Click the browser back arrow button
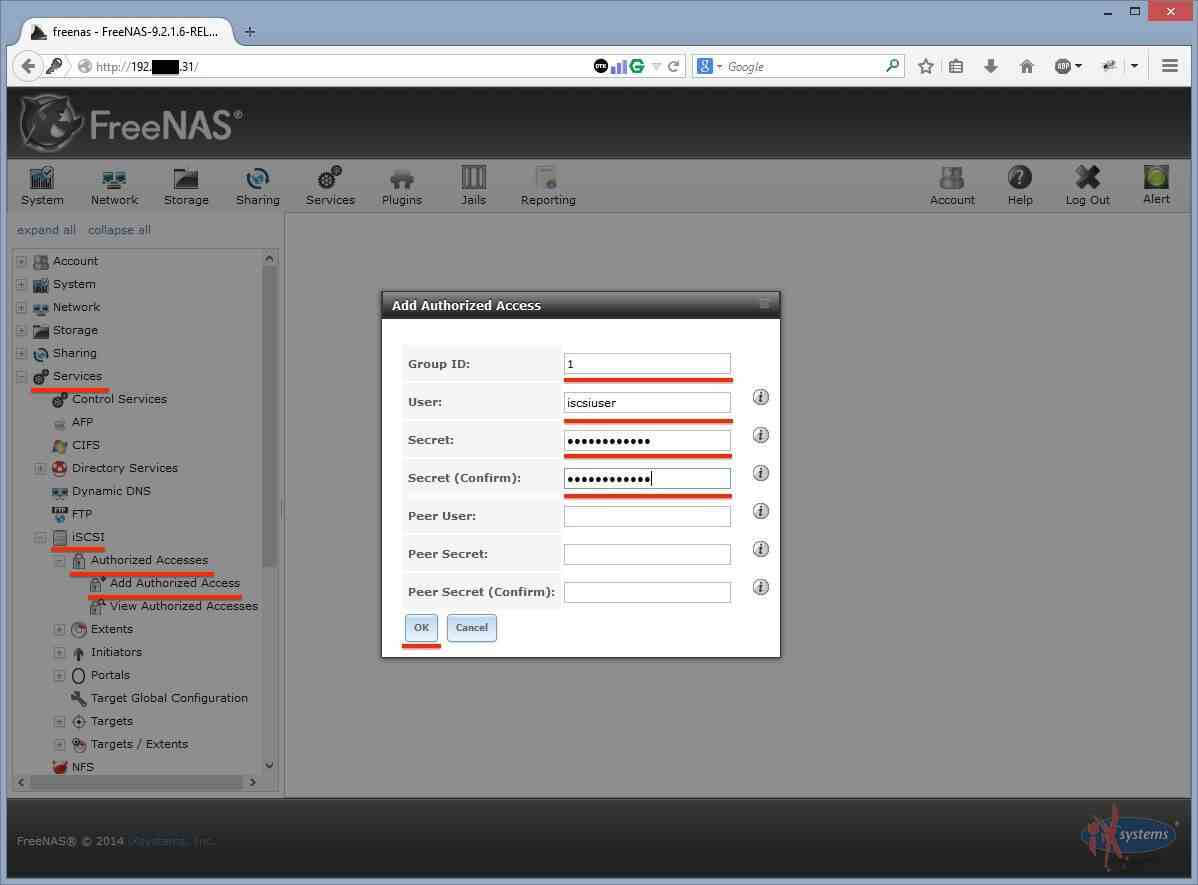 tap(28, 66)
